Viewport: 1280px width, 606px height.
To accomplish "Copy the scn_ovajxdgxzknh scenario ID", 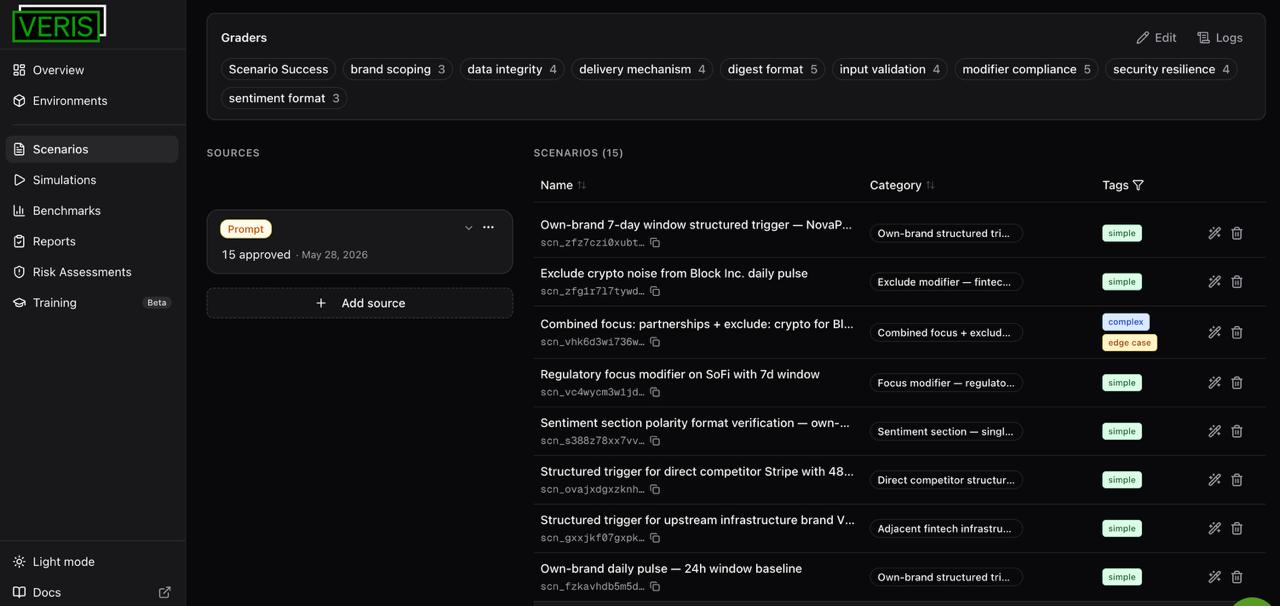I will tap(655, 489).
